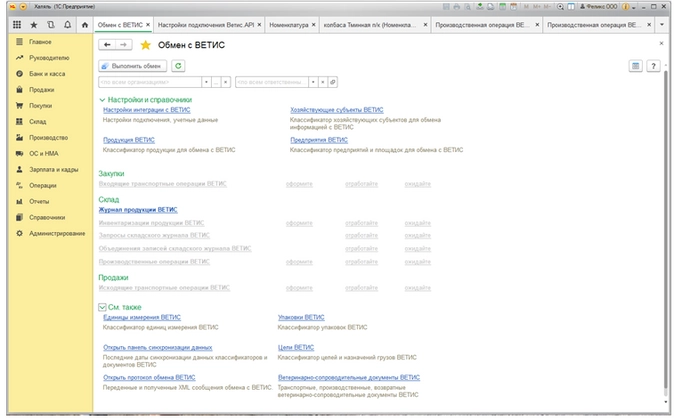
Task: Open Настройки интеграции с ВЕТИС link
Action: click(146, 110)
